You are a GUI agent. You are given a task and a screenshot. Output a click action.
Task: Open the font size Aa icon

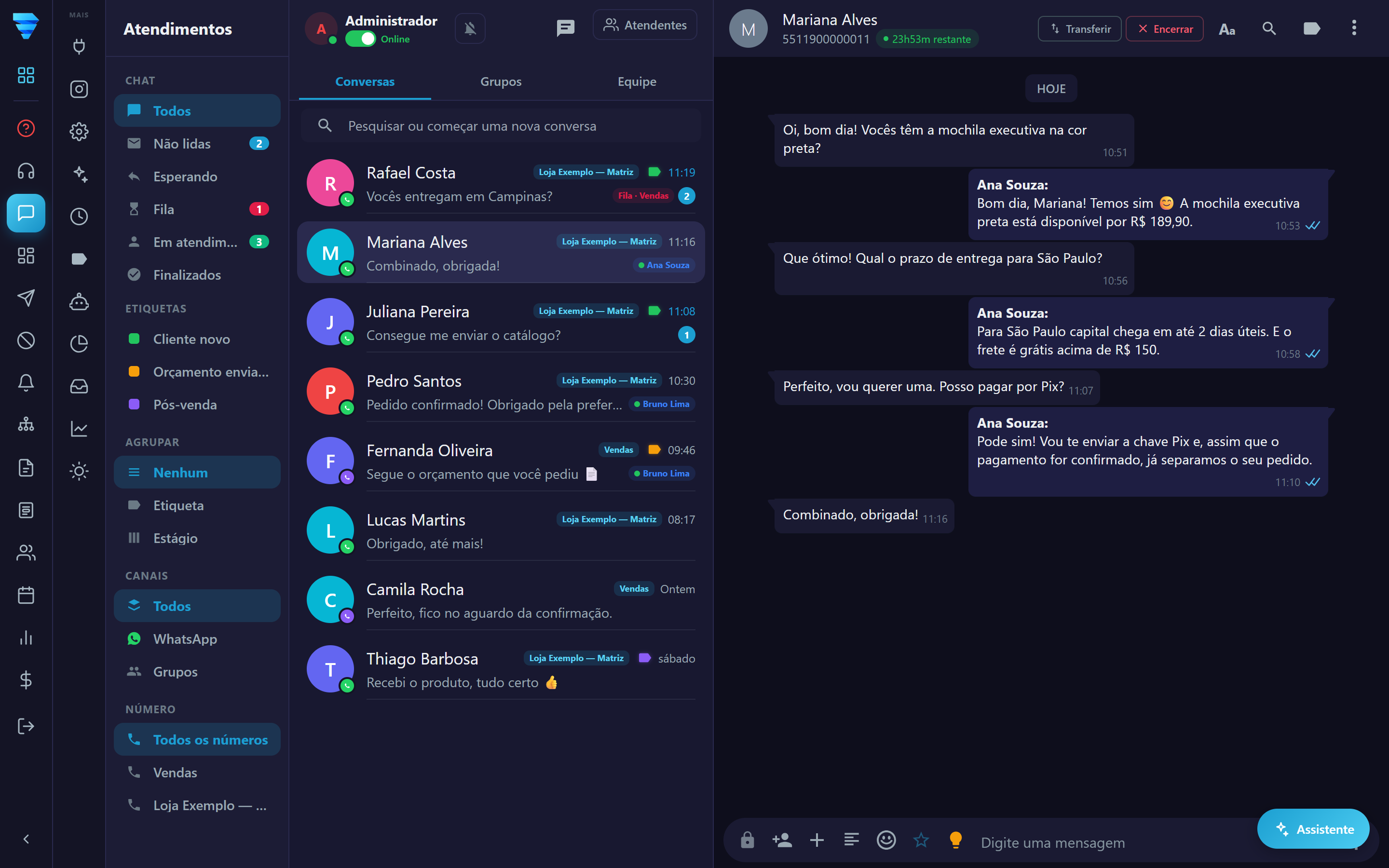[x=1226, y=29]
